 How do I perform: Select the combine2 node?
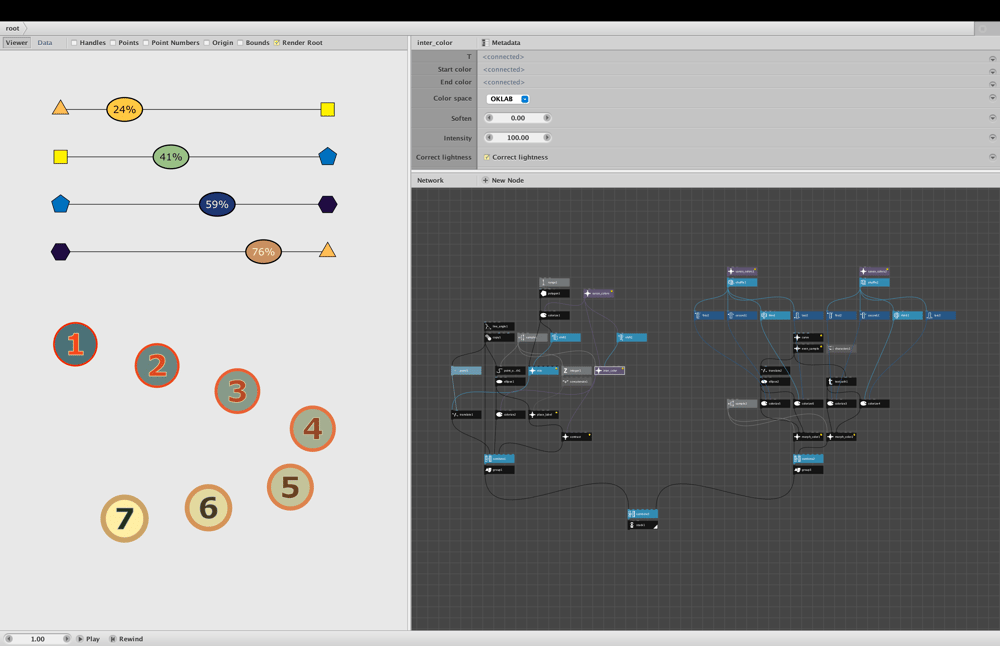(x=808, y=459)
